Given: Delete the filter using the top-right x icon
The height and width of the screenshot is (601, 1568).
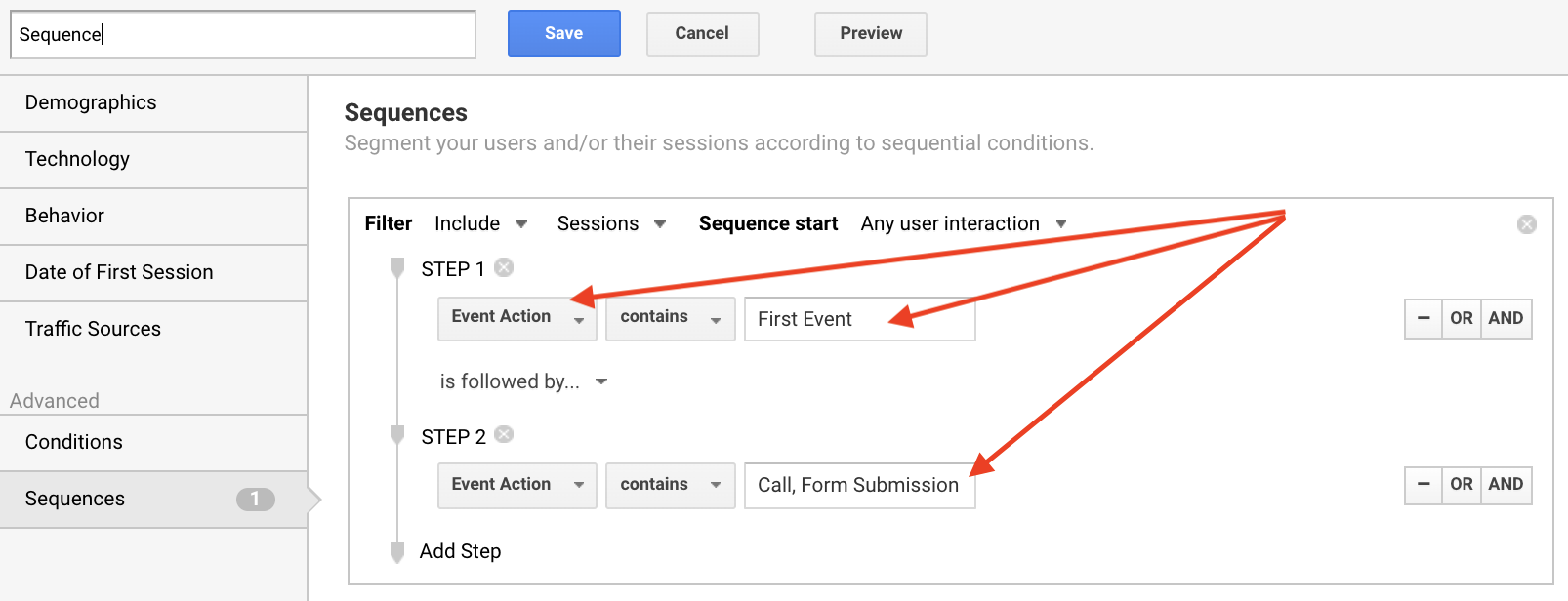Looking at the screenshot, I should [1527, 224].
